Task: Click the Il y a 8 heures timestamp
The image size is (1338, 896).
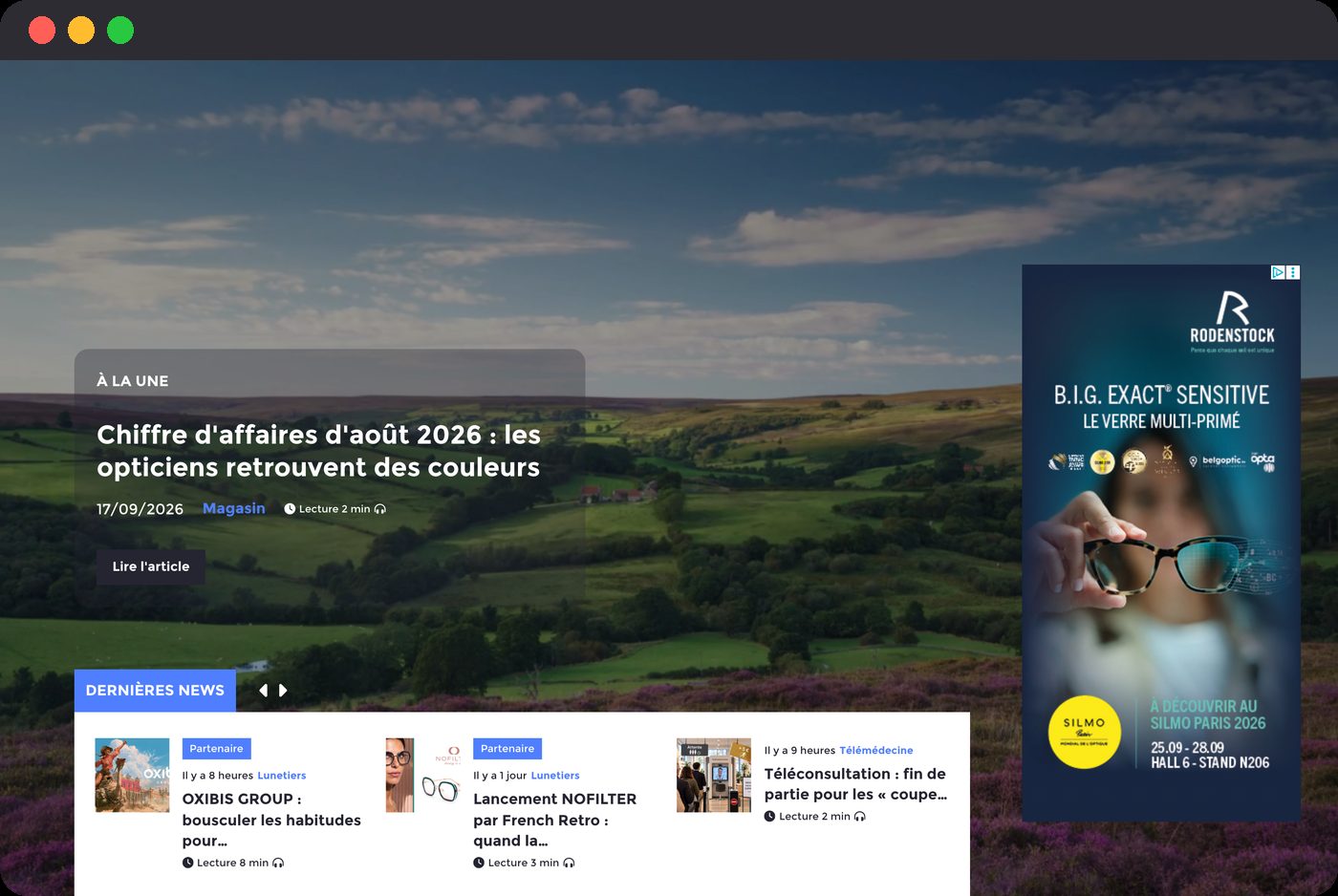Action: coord(218,776)
